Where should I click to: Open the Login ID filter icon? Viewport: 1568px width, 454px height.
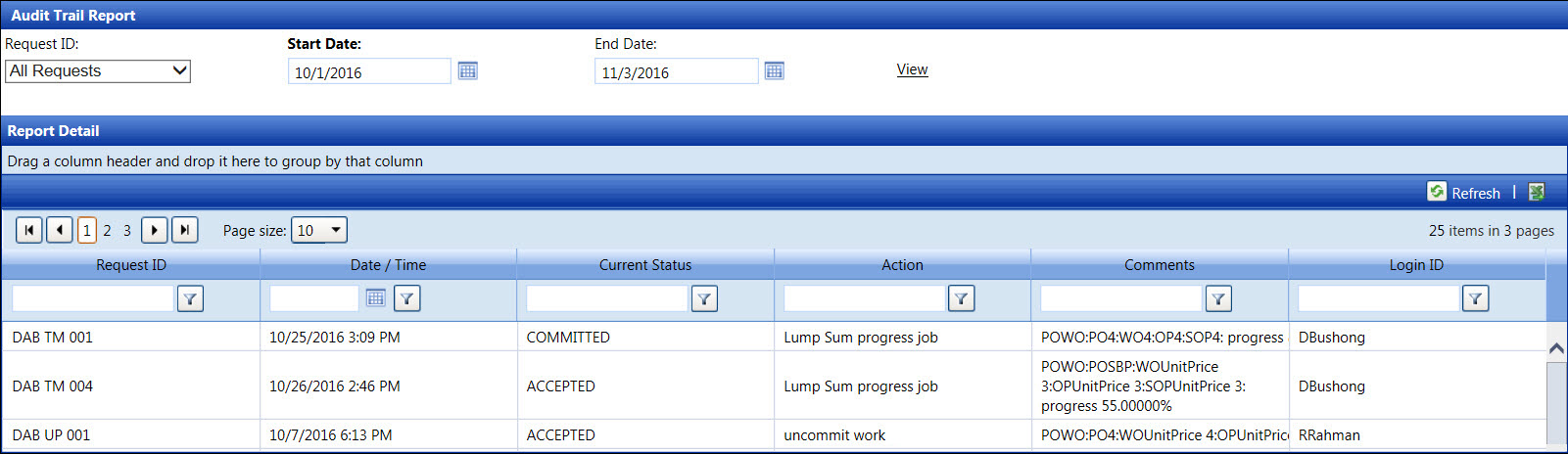[1476, 299]
